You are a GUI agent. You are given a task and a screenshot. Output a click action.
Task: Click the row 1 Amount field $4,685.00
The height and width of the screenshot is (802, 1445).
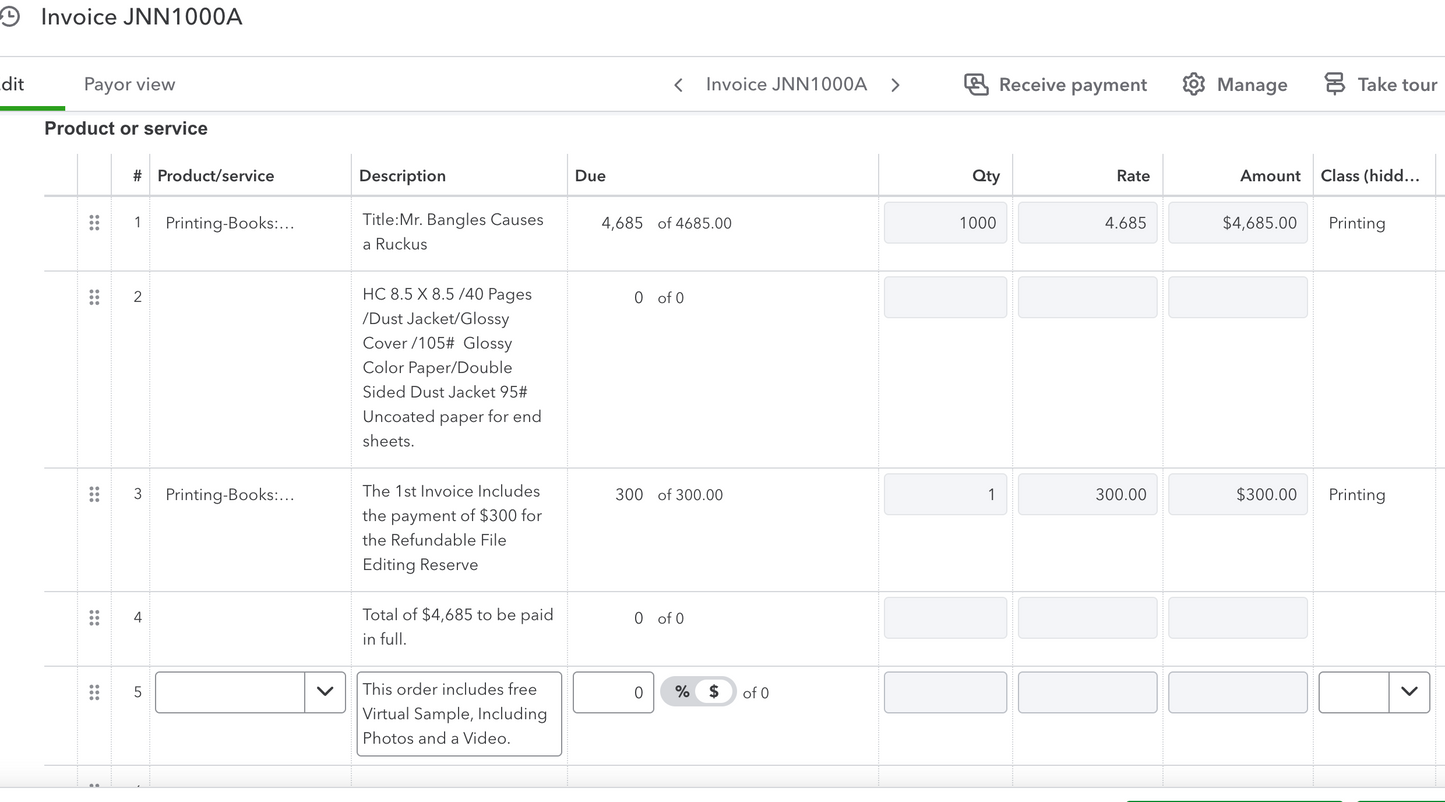(1238, 223)
